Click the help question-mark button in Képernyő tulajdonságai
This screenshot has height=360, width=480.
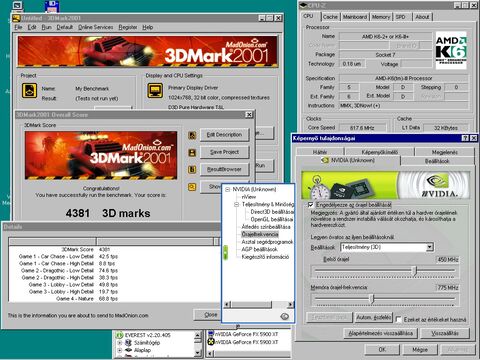click(465, 138)
